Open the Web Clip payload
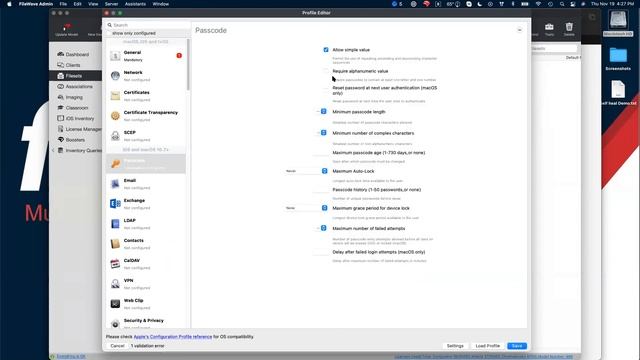Screen dimensions: 640x360 [146, 304]
